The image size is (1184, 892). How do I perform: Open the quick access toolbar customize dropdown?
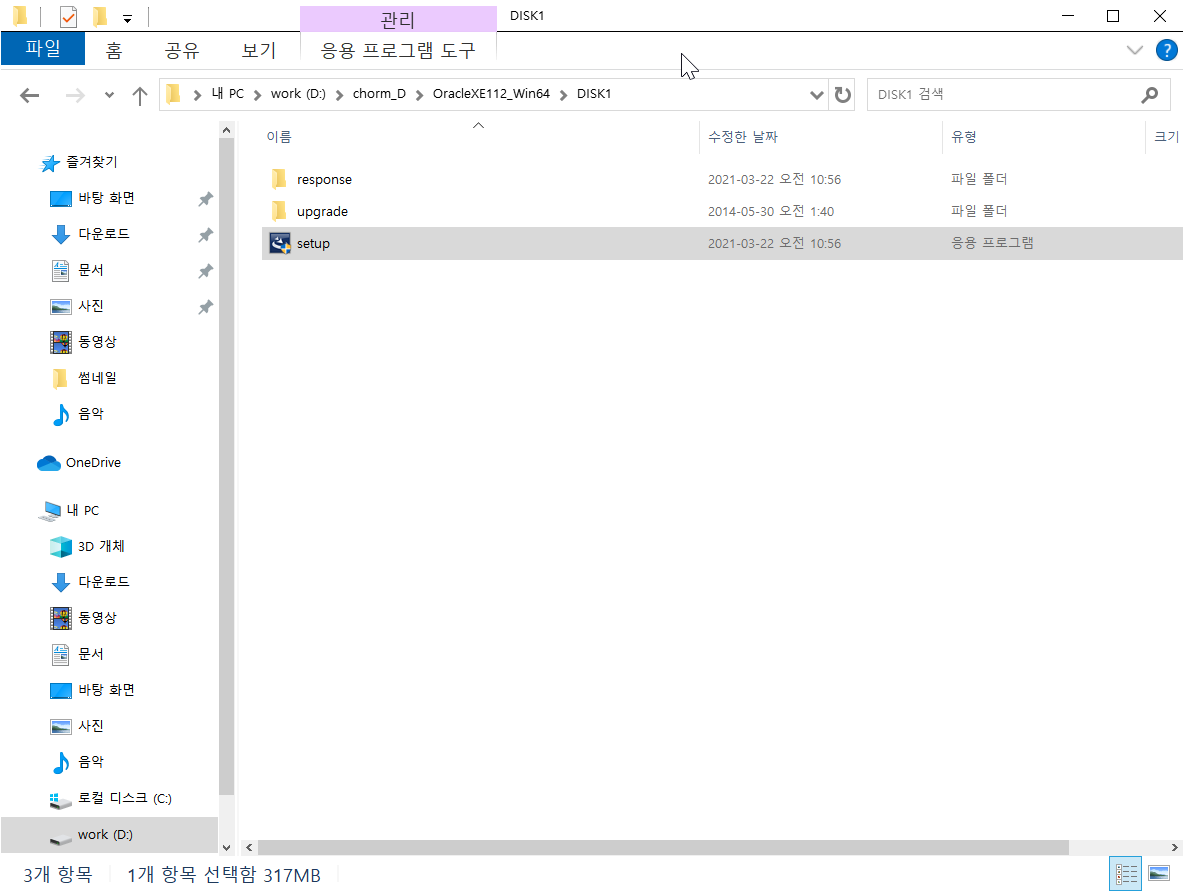pos(128,18)
